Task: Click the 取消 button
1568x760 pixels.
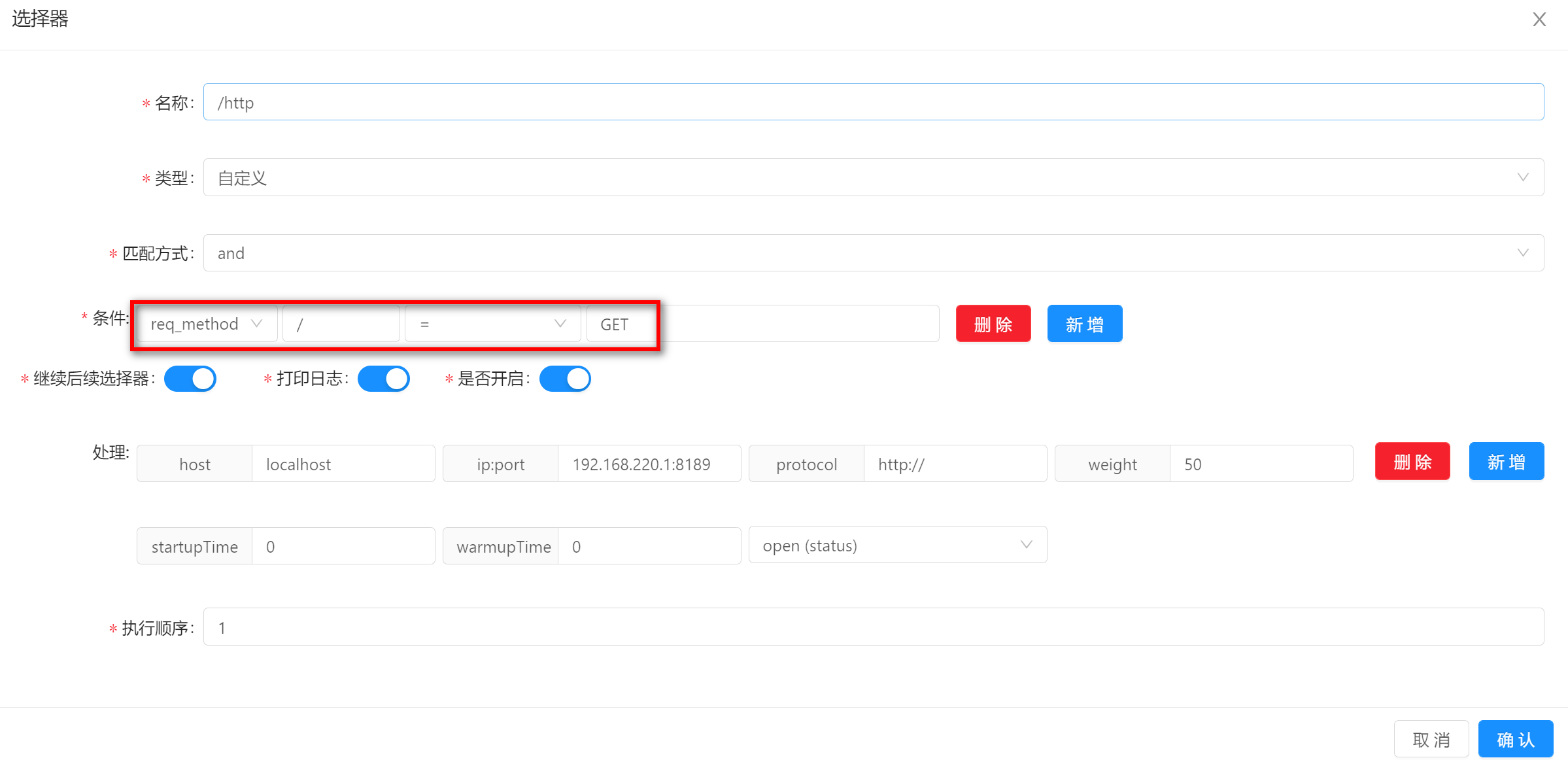Action: pyautogui.click(x=1431, y=739)
